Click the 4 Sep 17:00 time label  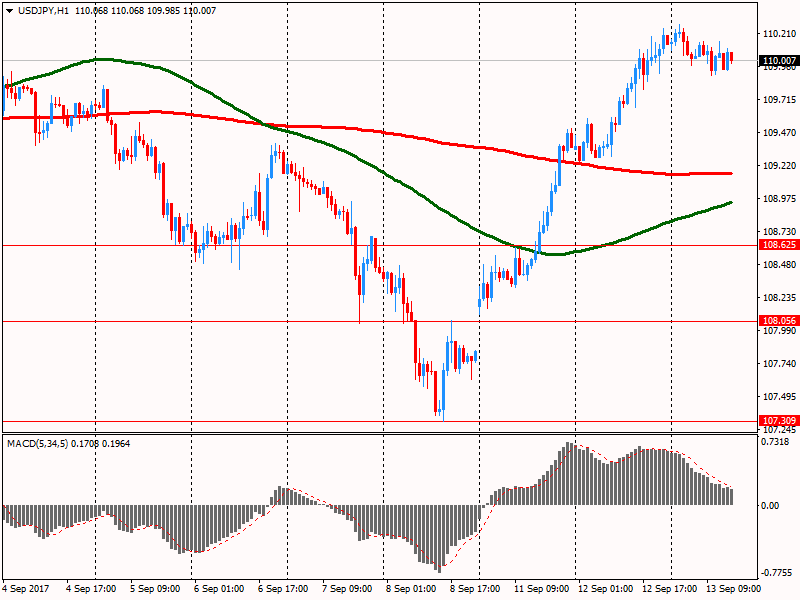[91, 589]
